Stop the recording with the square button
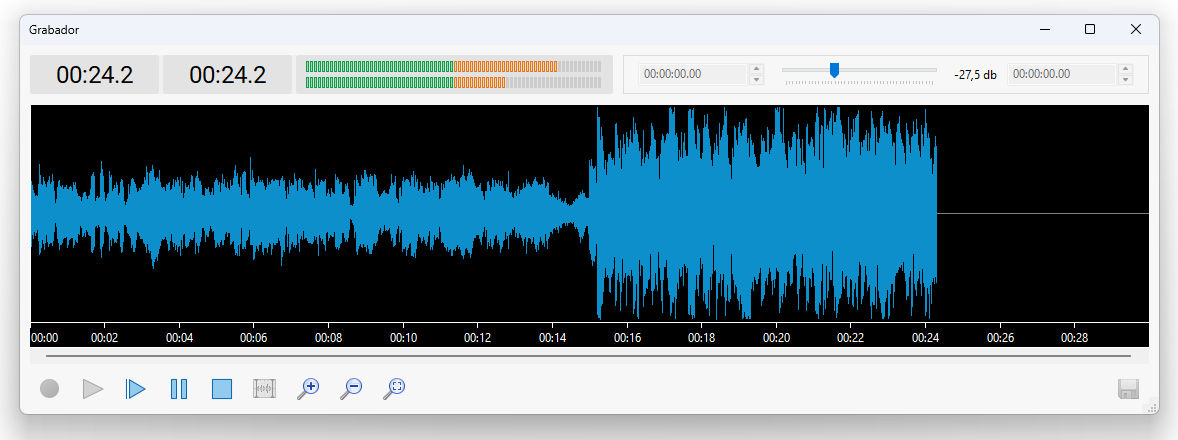Image resolution: width=1178 pixels, height=440 pixels. [x=222, y=389]
